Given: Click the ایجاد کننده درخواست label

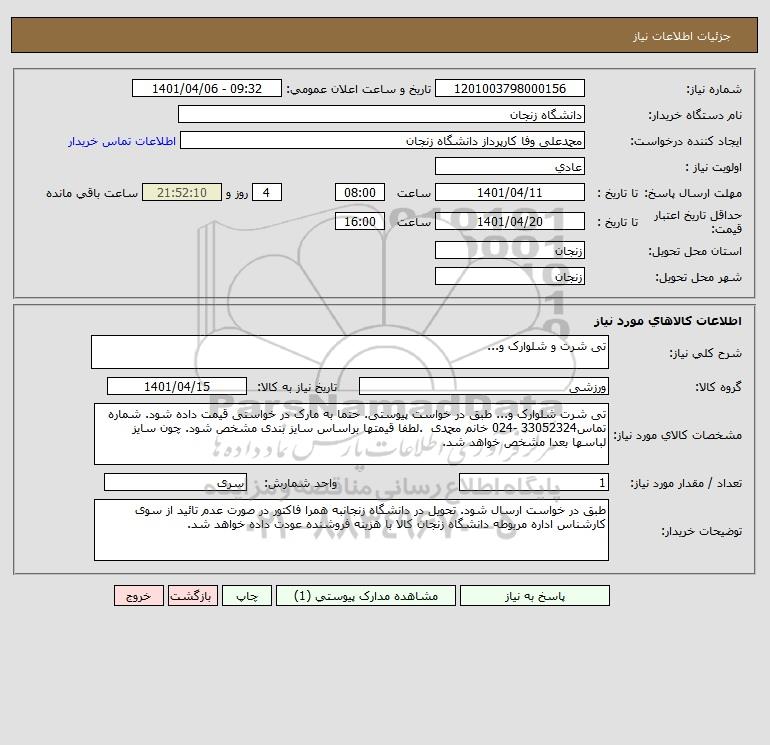Looking at the screenshot, I should pos(686,141).
